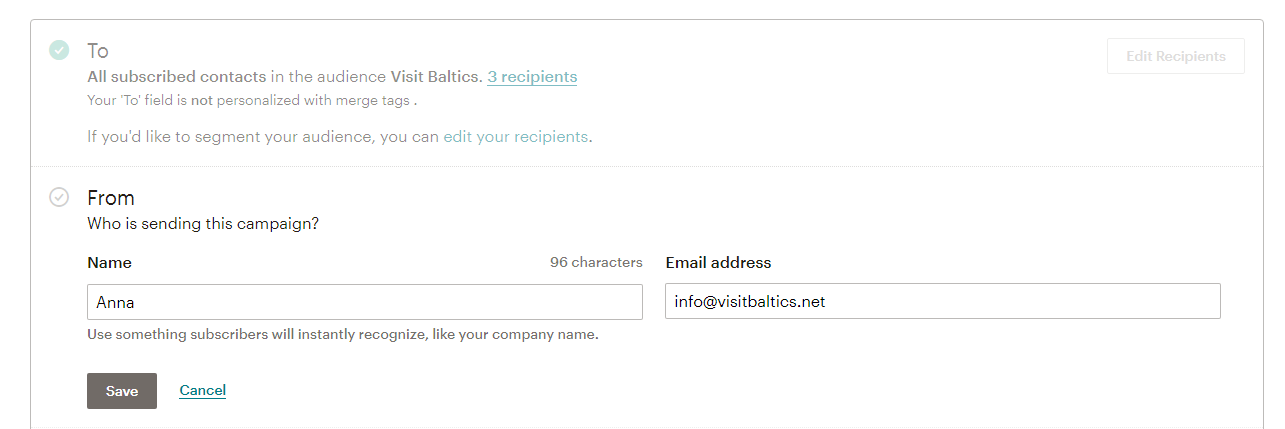Click the Edit Recipients button

point(1176,56)
